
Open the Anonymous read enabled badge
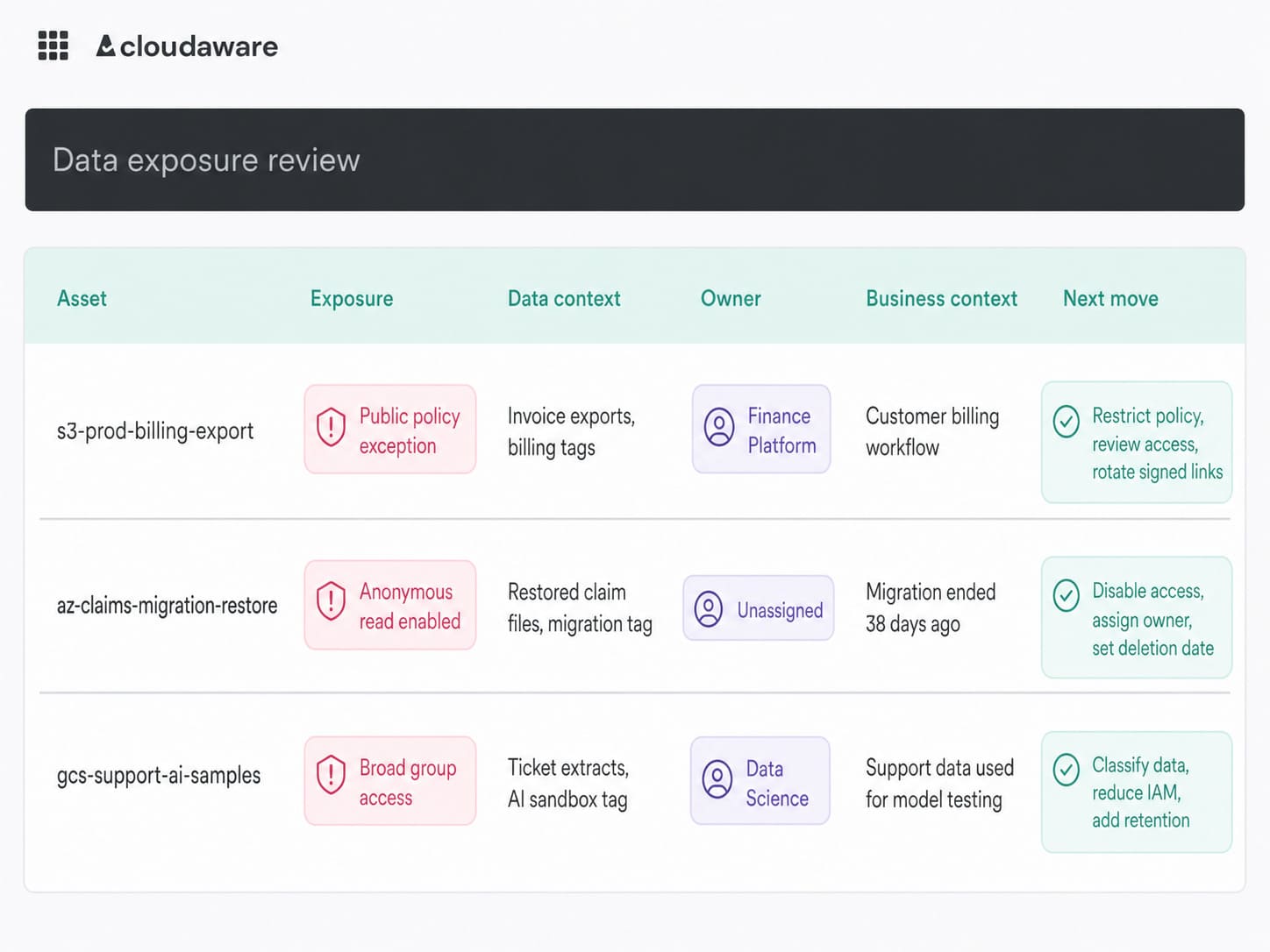(390, 605)
